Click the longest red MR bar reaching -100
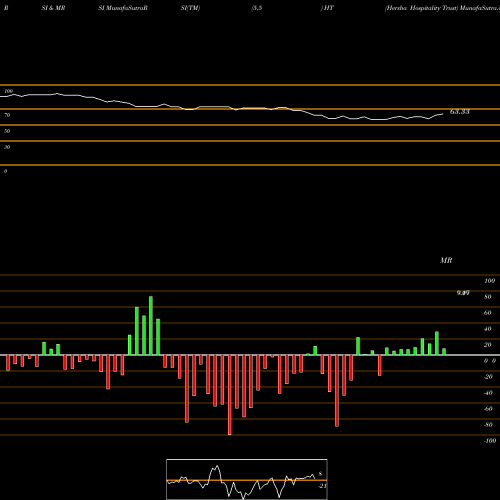Screen dimensions: 500x500 click(x=230, y=395)
